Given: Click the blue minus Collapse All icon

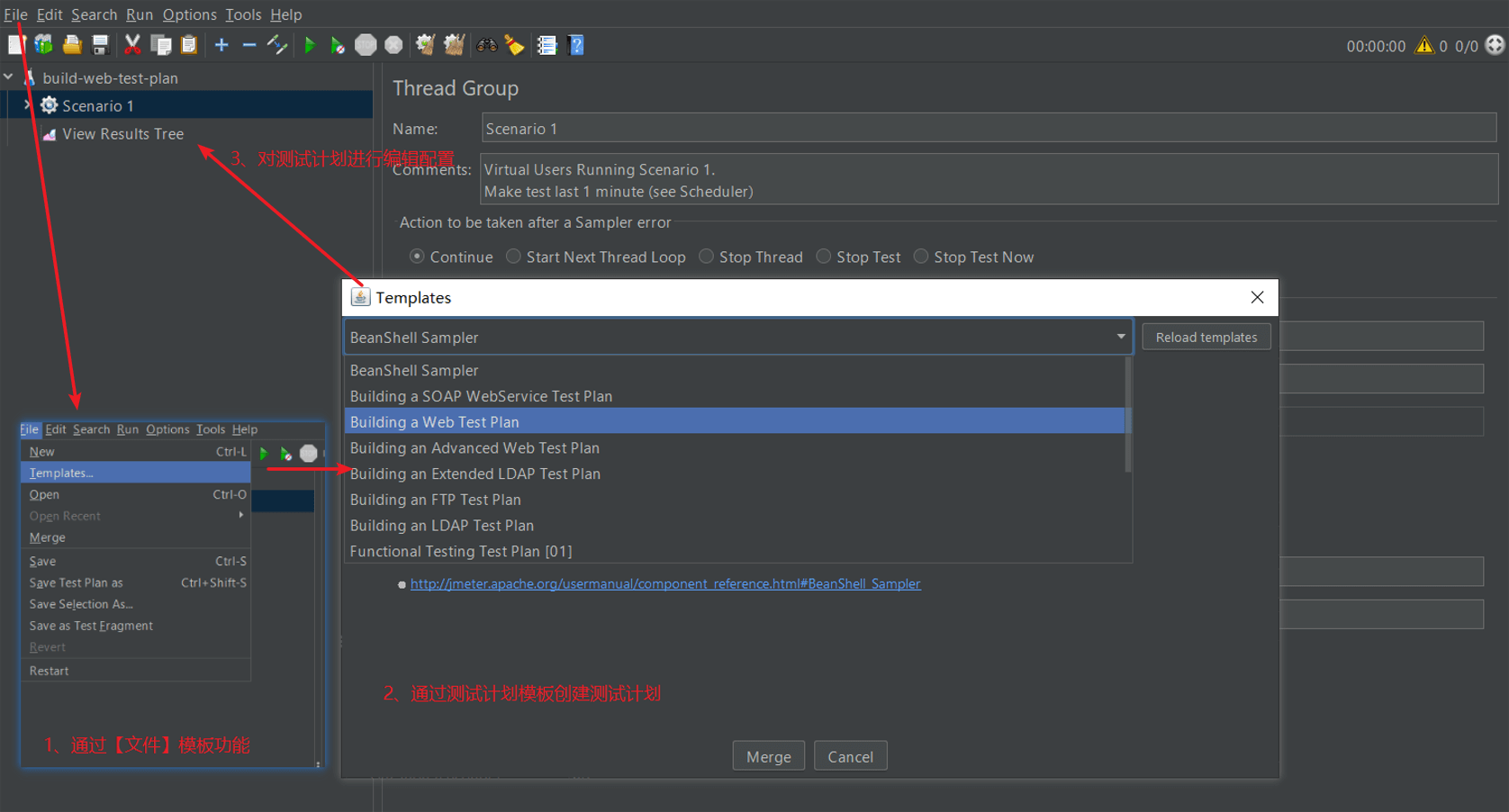Looking at the screenshot, I should tap(249, 44).
